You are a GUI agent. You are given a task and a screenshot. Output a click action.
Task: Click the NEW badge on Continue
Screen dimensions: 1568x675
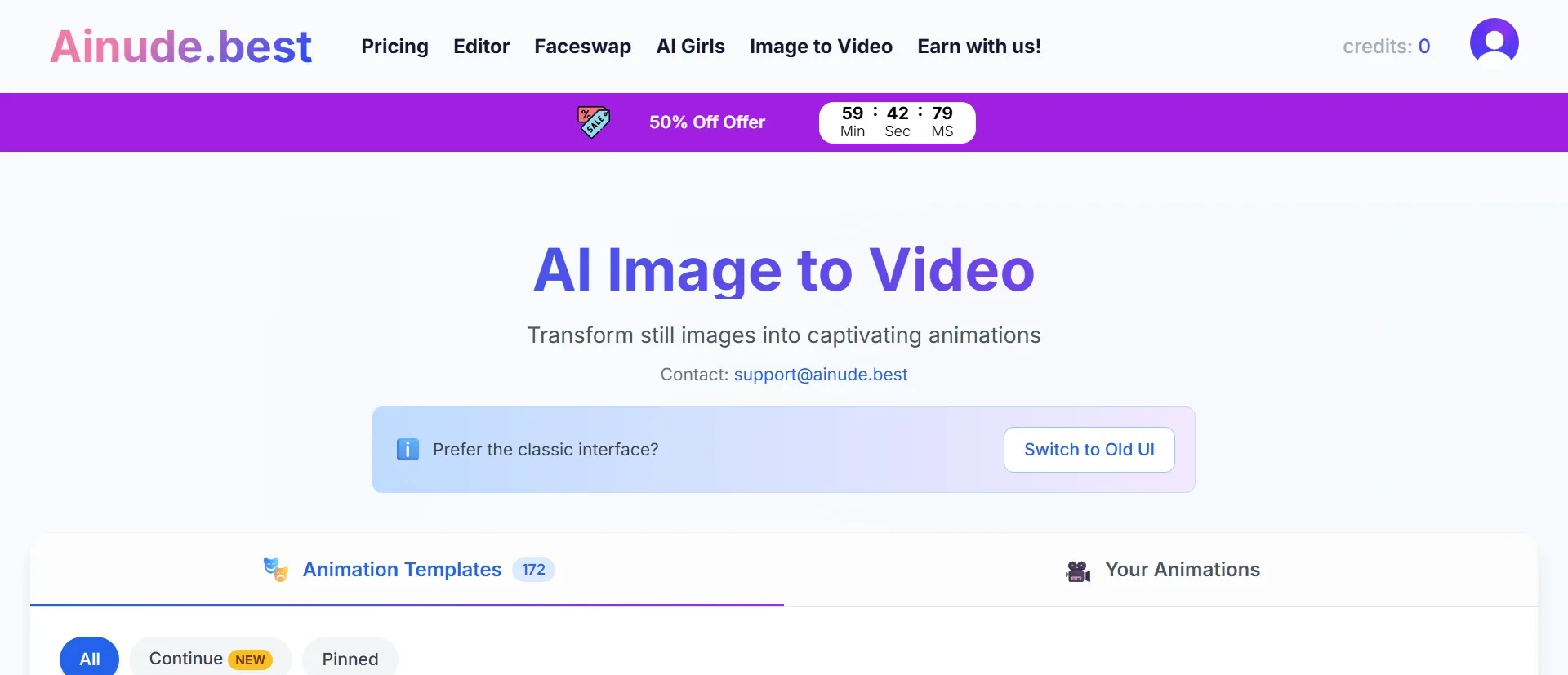tap(251, 660)
